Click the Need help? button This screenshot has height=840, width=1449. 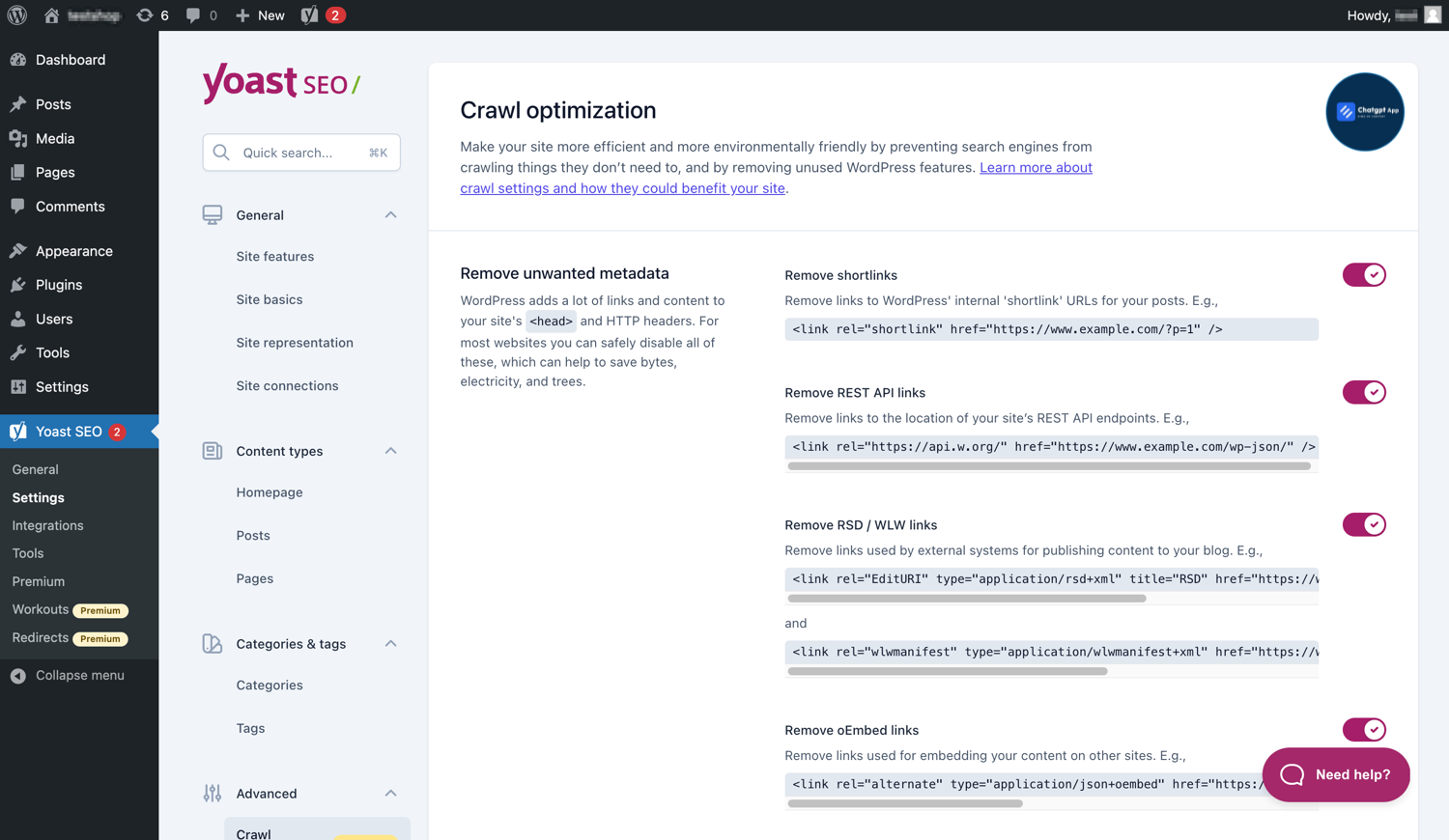tap(1336, 774)
